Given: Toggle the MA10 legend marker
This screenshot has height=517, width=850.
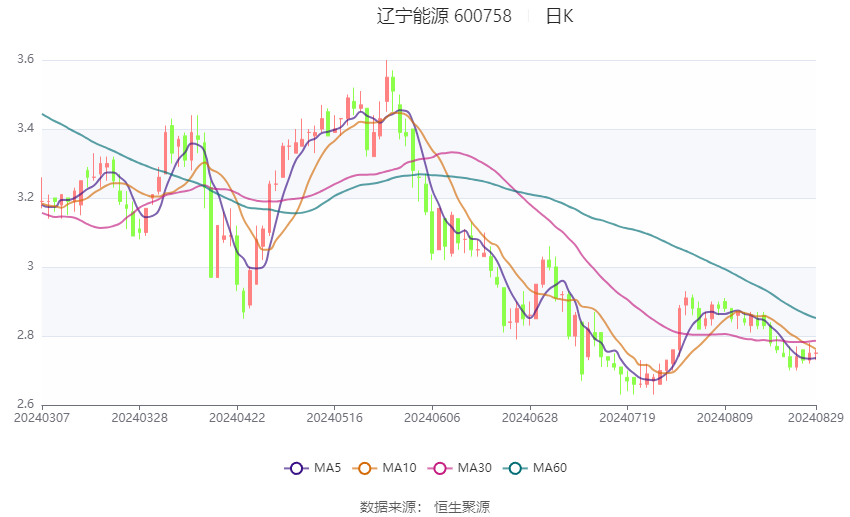Looking at the screenshot, I should [x=365, y=468].
